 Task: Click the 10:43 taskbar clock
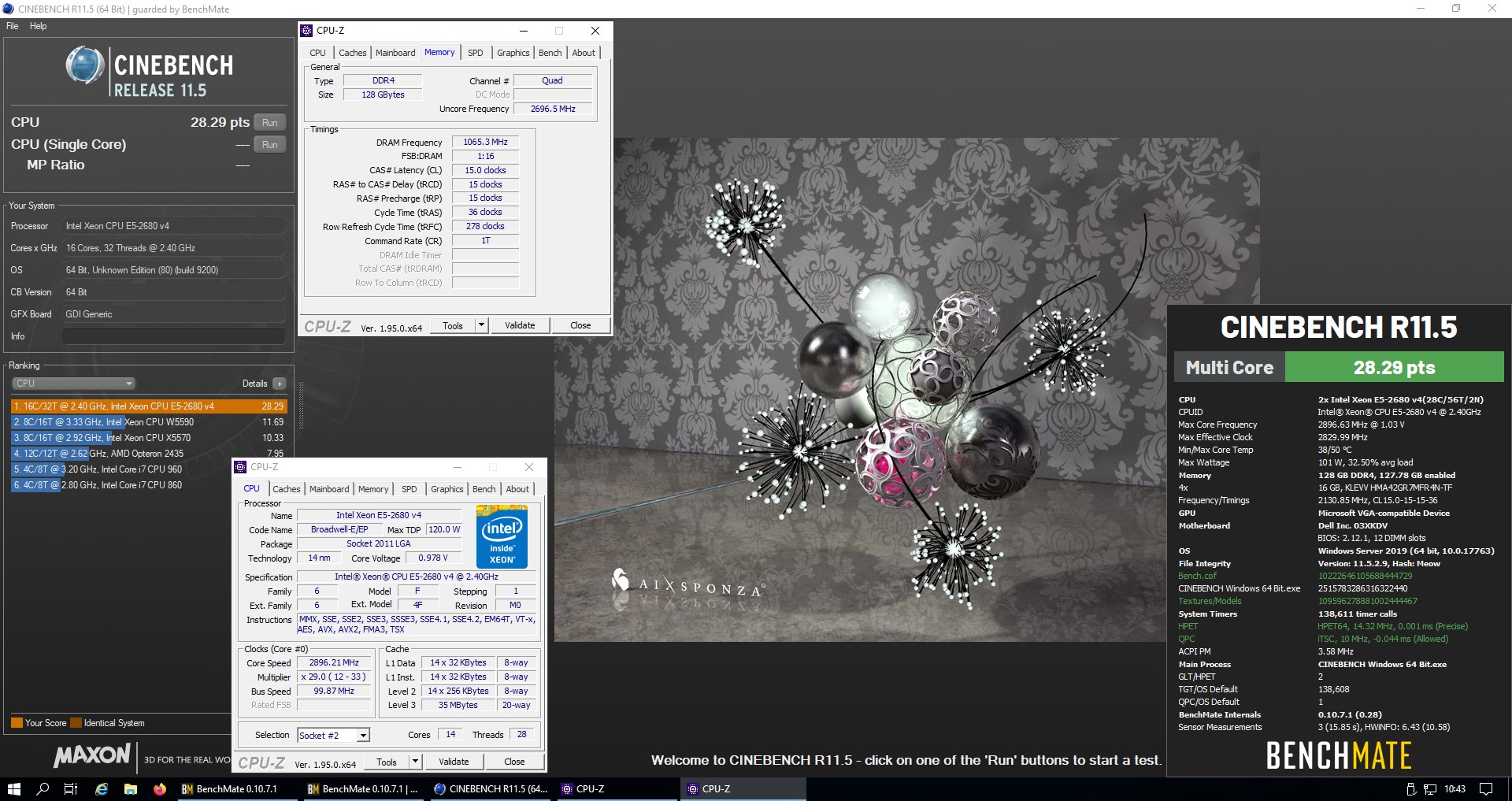pyautogui.click(x=1455, y=788)
